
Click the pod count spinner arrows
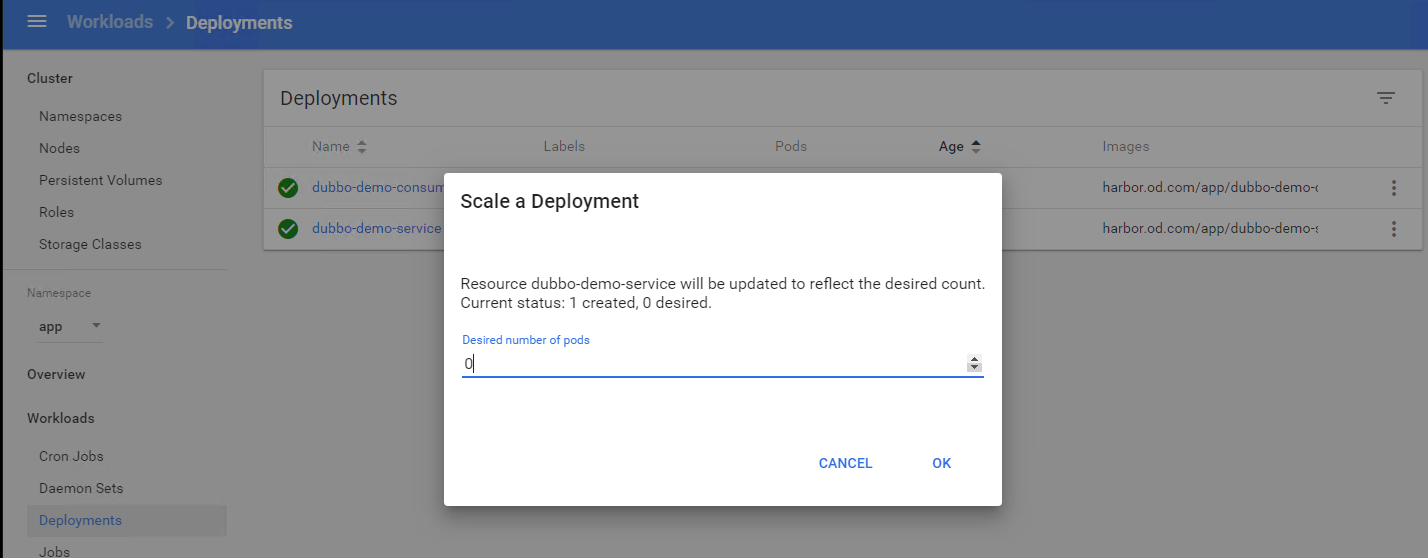pos(974,365)
